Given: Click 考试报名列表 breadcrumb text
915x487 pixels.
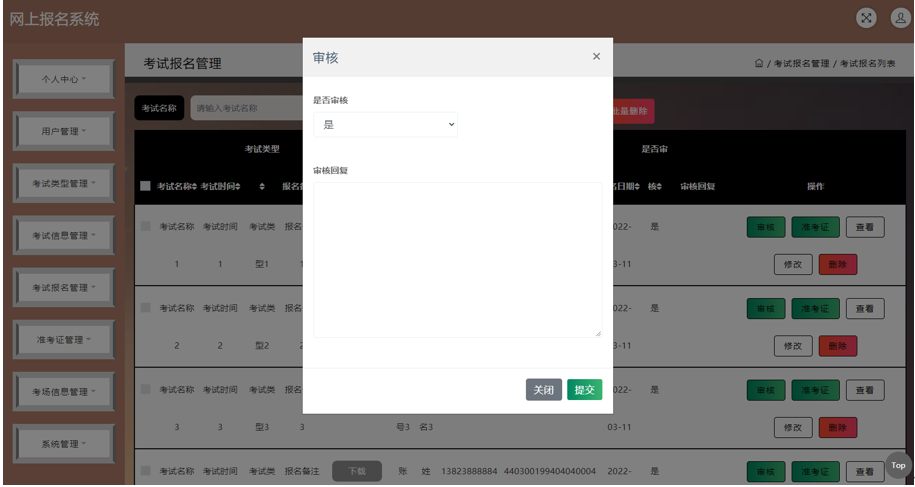Looking at the screenshot, I should (867, 63).
